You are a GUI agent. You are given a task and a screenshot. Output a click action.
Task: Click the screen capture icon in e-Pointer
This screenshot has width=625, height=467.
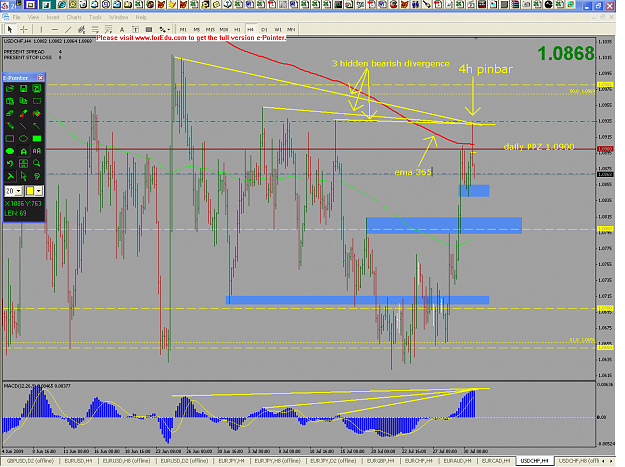pyautogui.click(x=37, y=88)
